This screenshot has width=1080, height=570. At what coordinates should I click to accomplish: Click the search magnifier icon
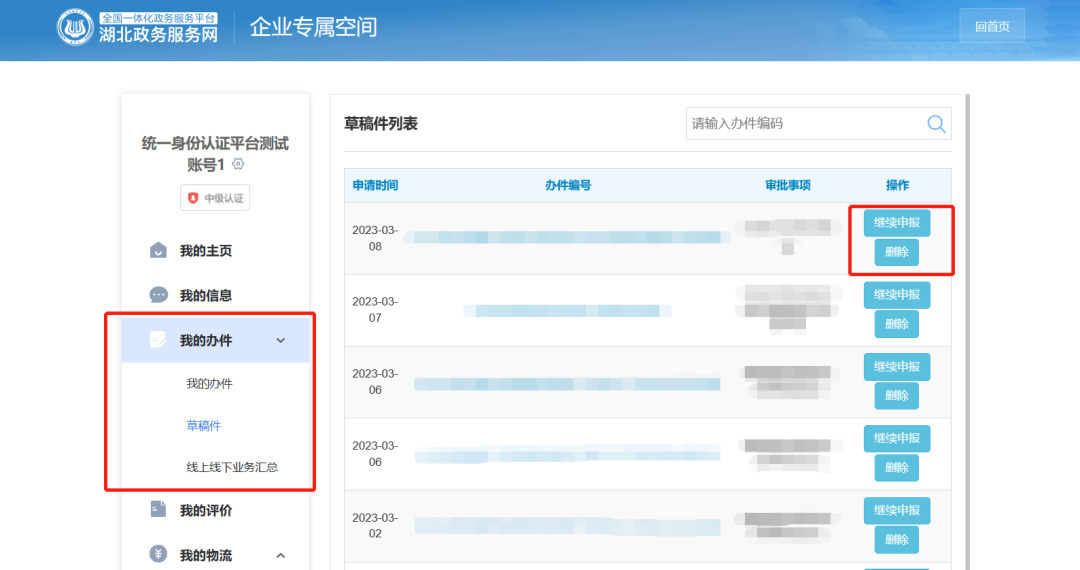point(936,123)
